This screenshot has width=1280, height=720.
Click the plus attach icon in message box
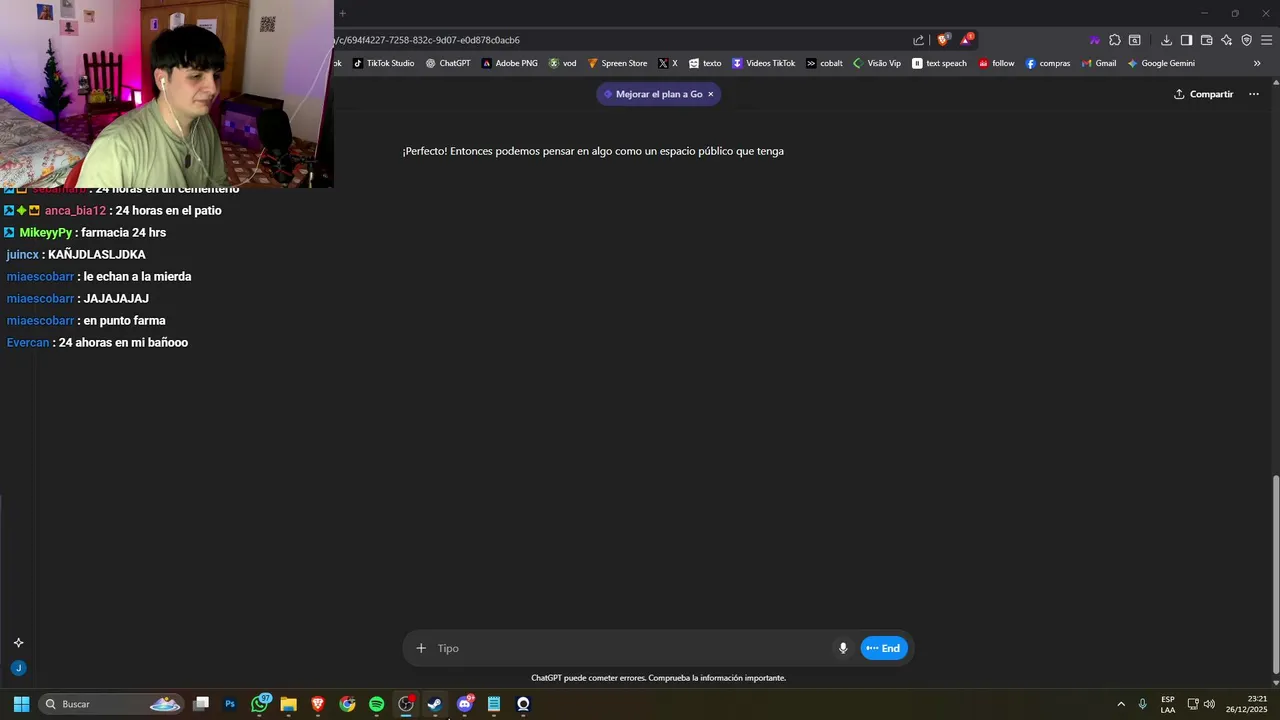(x=421, y=648)
